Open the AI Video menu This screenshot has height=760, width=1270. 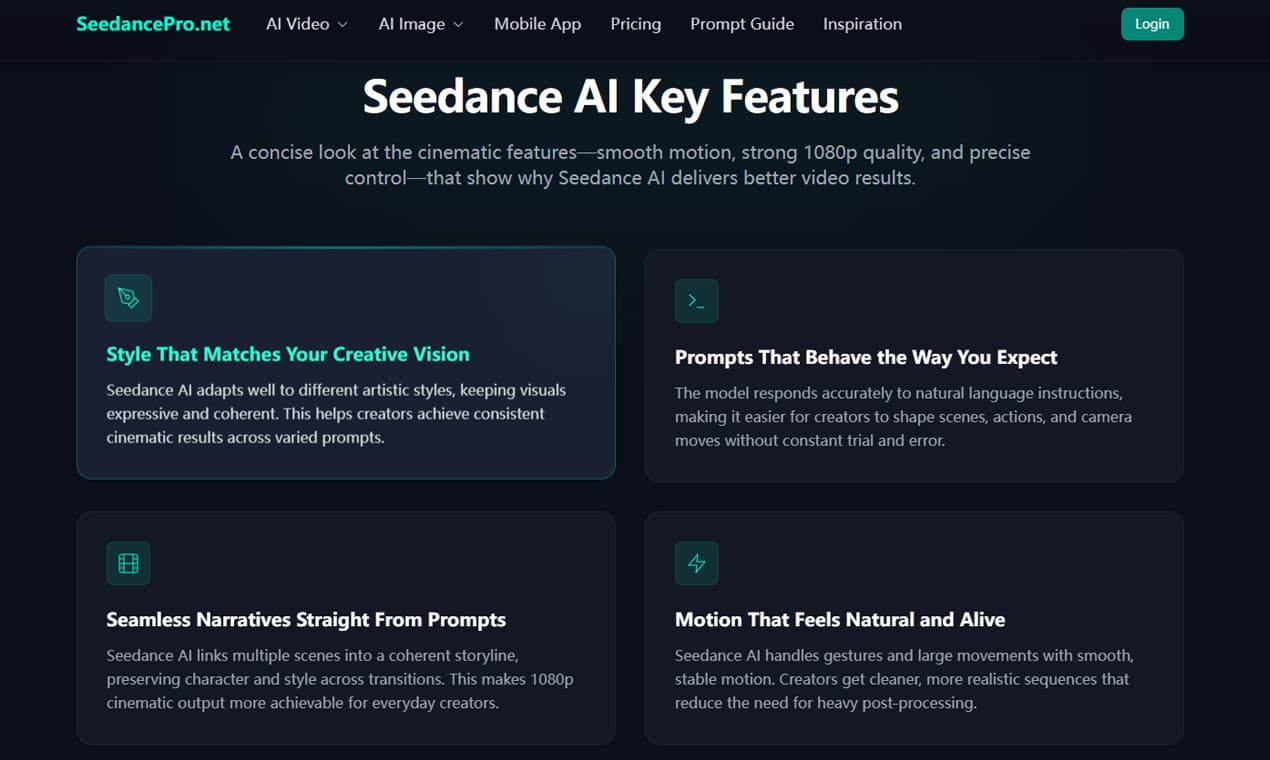pyautogui.click(x=298, y=24)
